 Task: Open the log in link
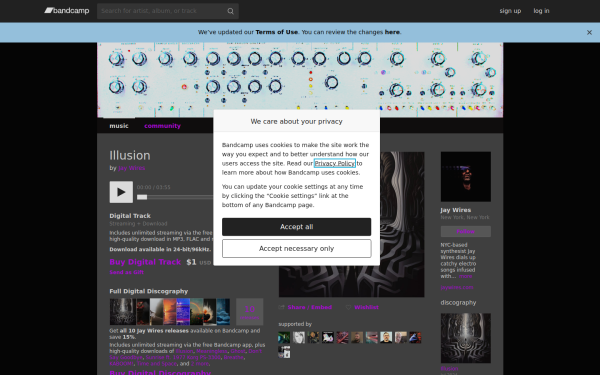[541, 11]
